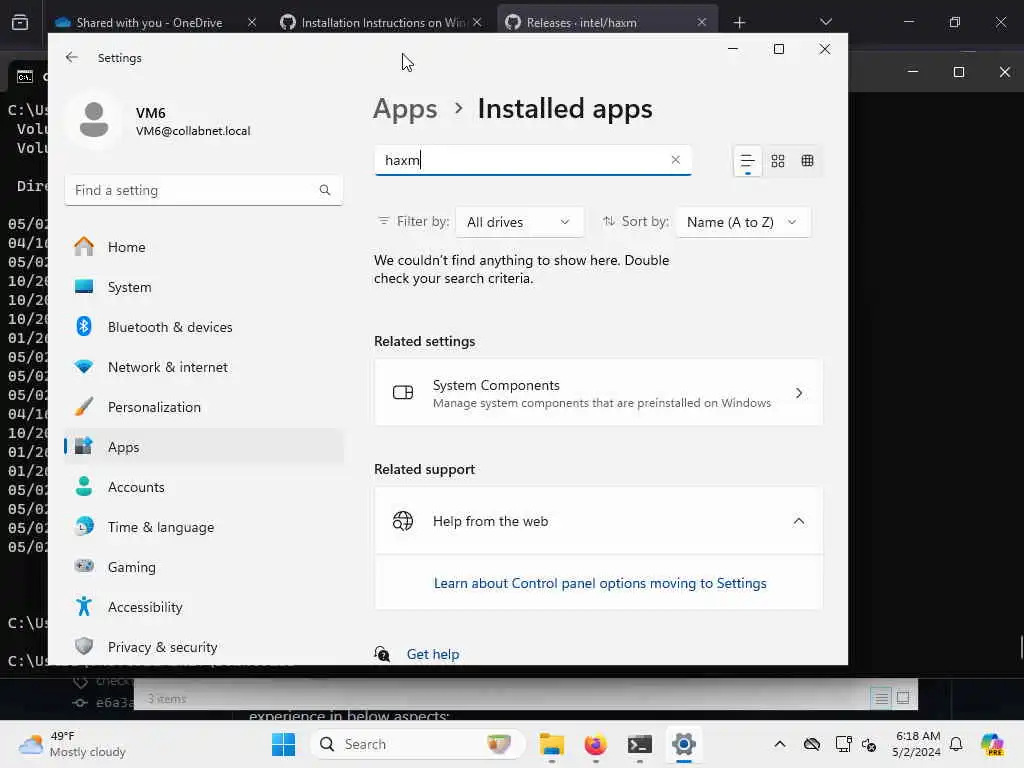Minimize the Settings window
Viewport: 1024px width, 768px height.
click(733, 49)
